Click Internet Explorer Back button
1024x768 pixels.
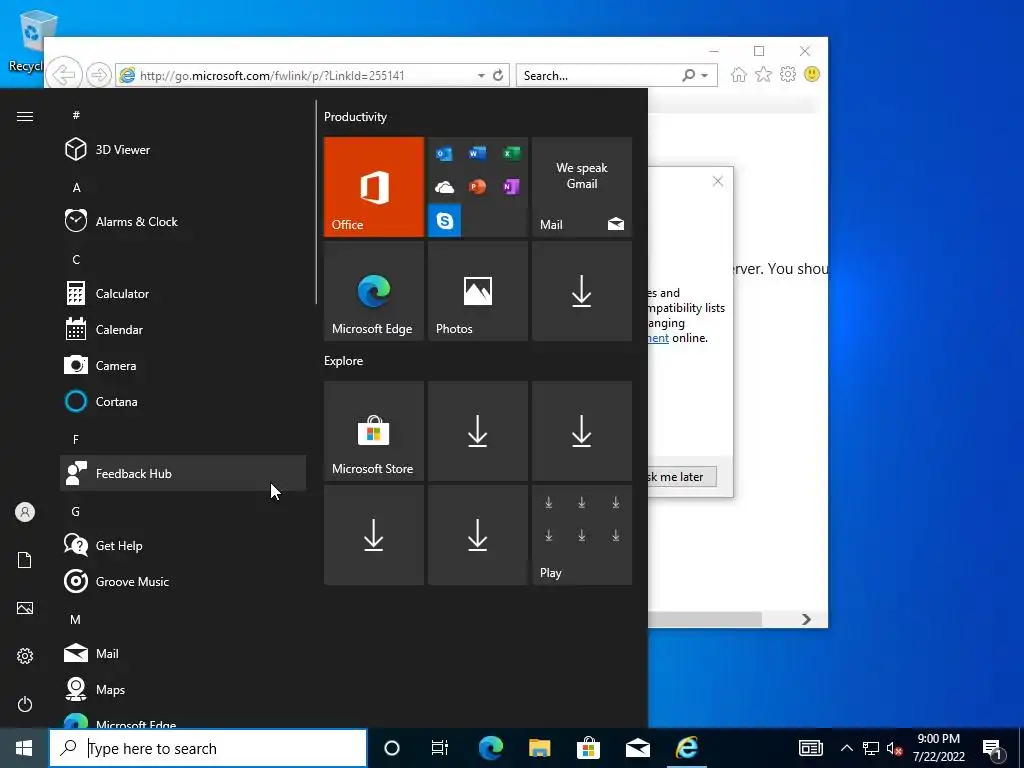pos(64,75)
